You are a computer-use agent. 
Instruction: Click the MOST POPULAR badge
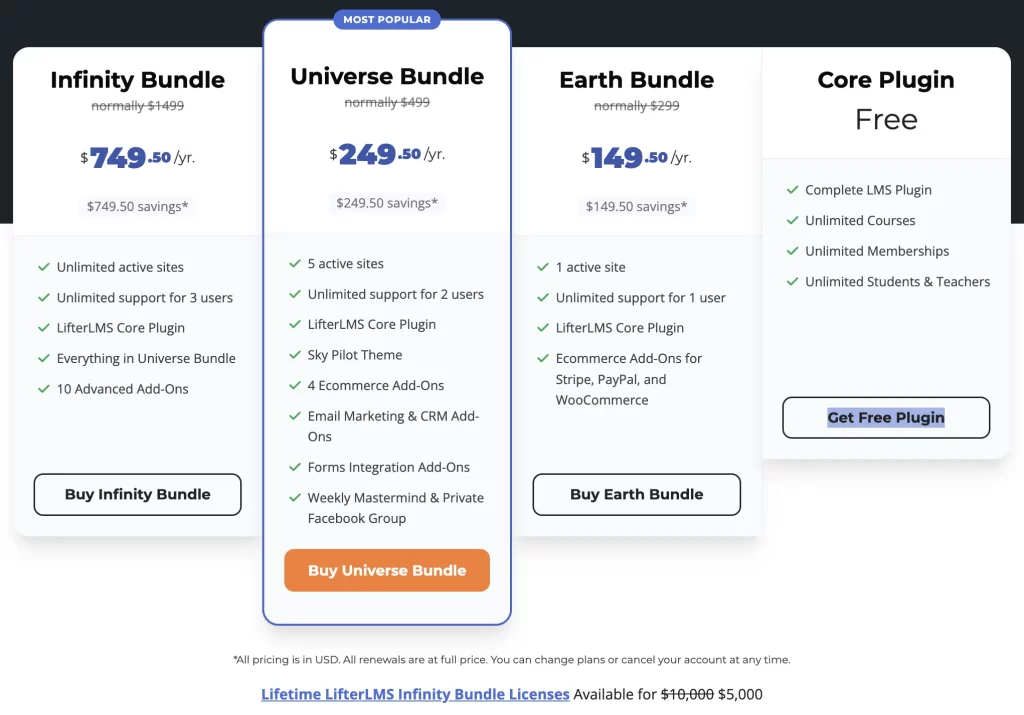[387, 20]
